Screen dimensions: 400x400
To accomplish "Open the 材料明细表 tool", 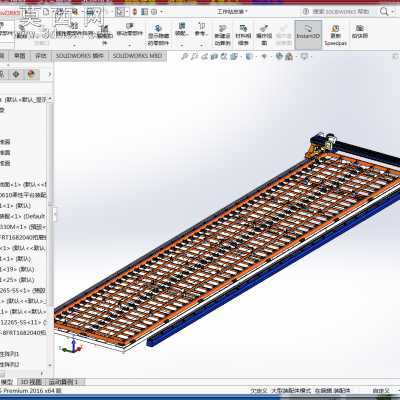I will 243,35.
